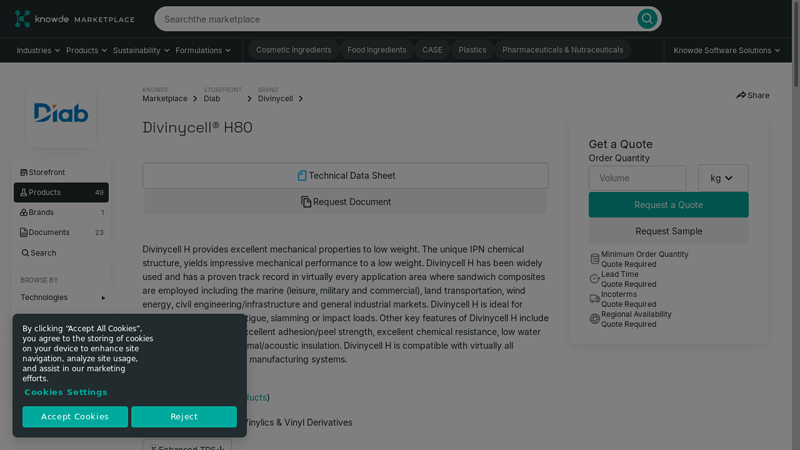This screenshot has height=450, width=800.
Task: Click the Incoterms truck icon
Action: (594, 299)
